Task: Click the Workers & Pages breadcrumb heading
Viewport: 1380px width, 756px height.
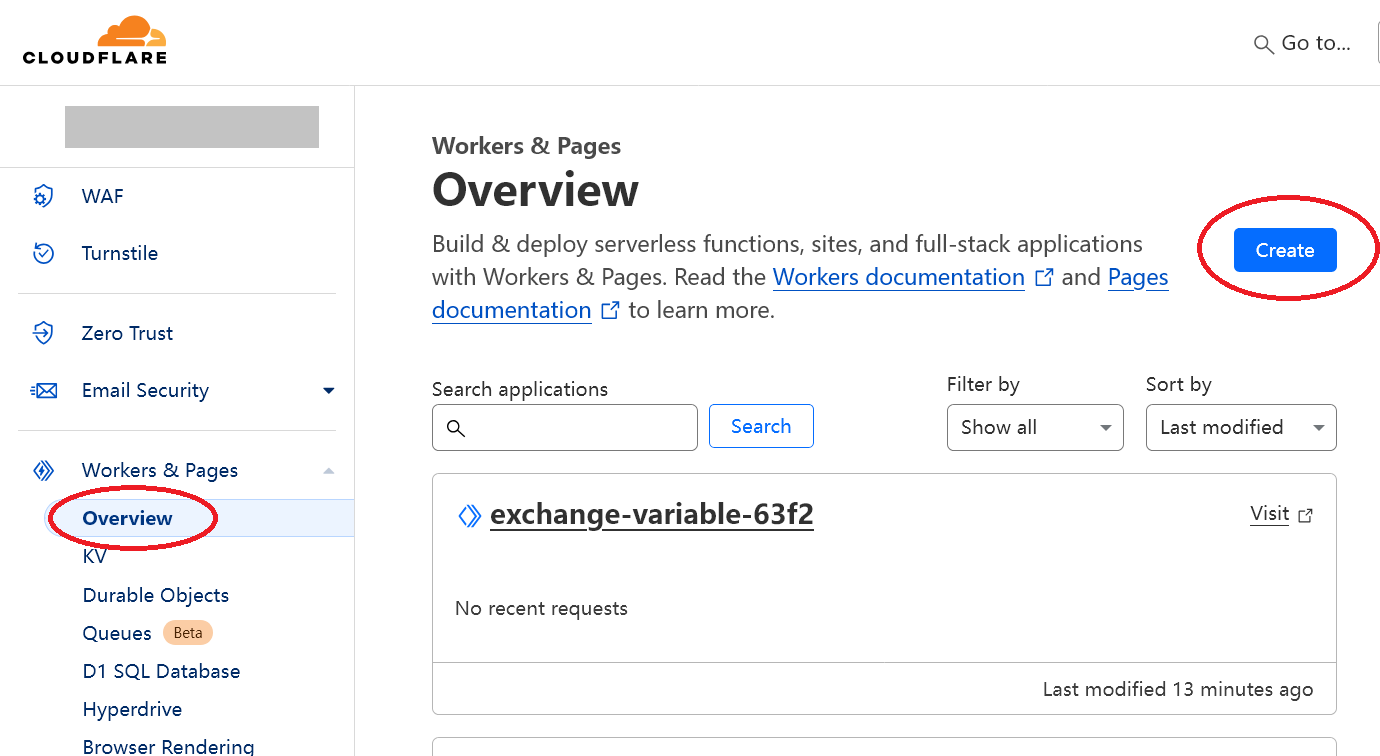Action: [x=526, y=146]
